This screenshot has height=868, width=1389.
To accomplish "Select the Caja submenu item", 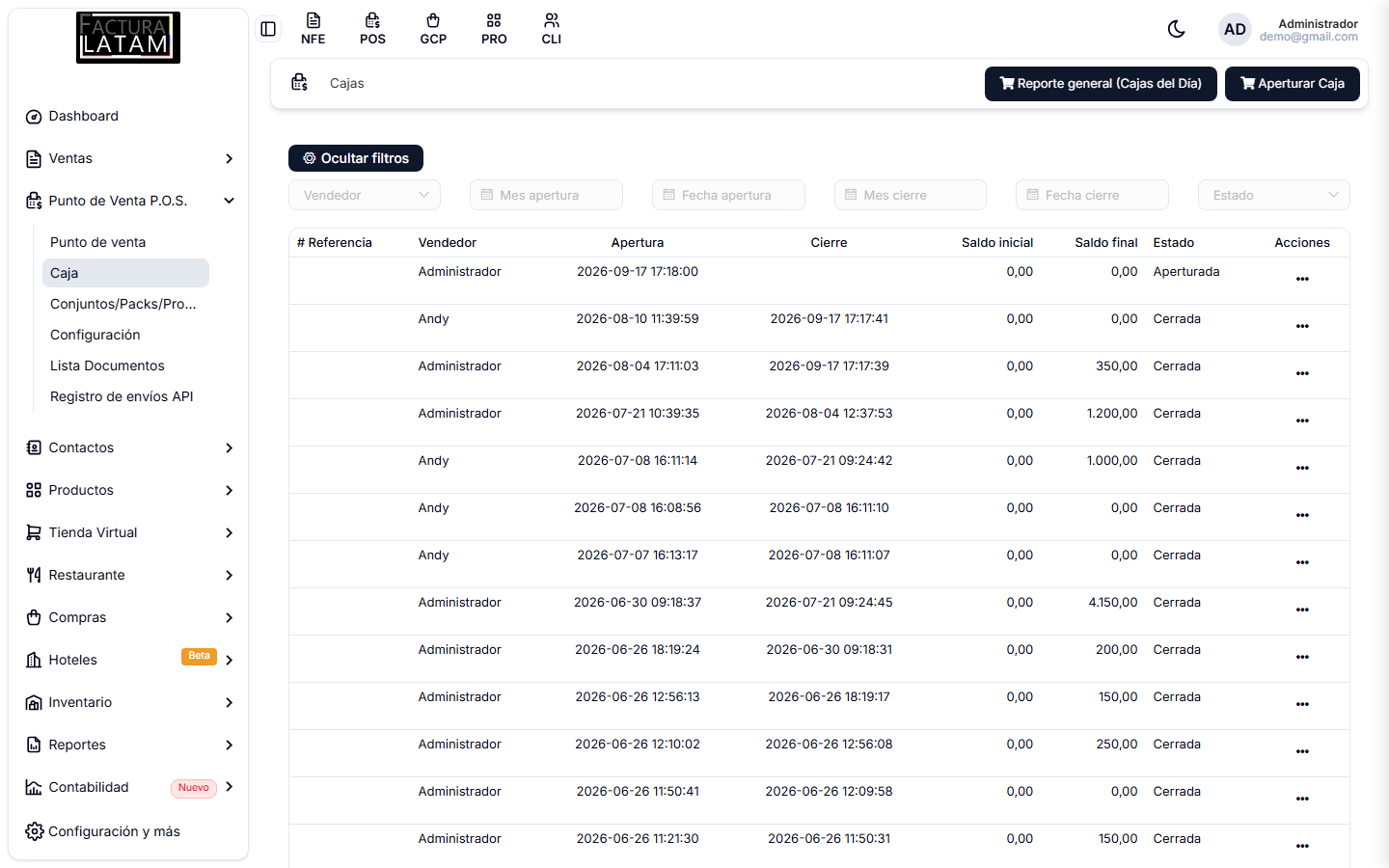I will (x=125, y=273).
